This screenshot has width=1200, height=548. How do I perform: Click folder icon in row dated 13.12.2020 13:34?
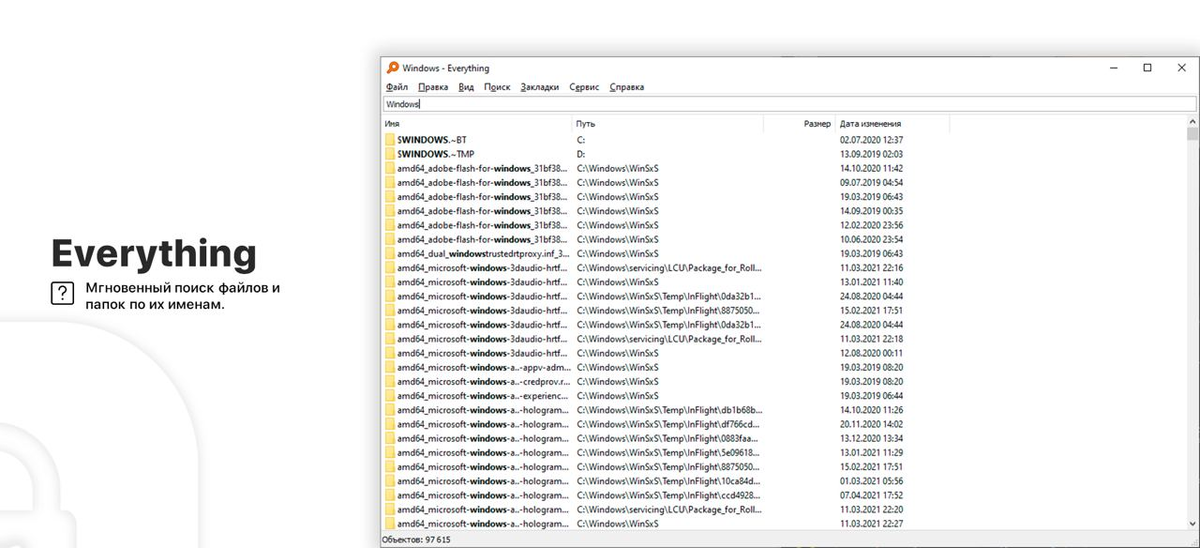[x=390, y=438]
